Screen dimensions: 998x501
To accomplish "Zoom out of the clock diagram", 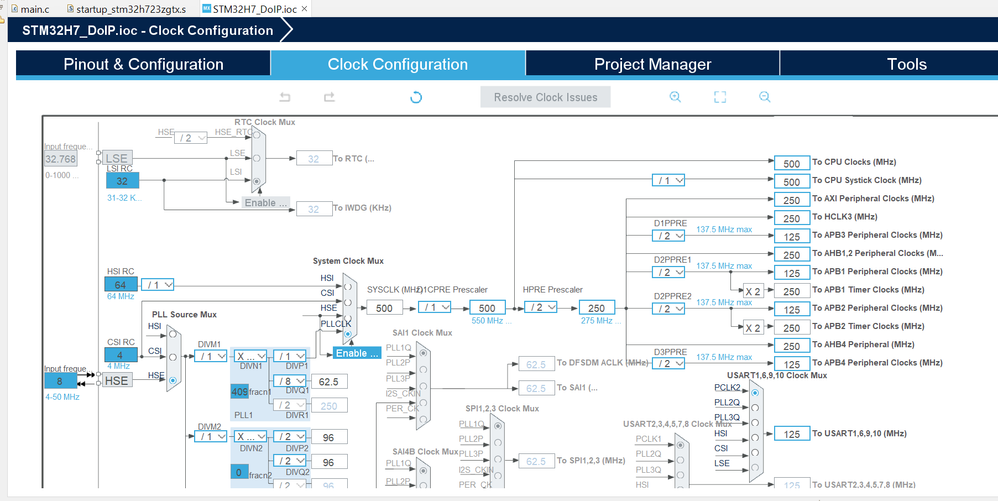I will 764,97.
